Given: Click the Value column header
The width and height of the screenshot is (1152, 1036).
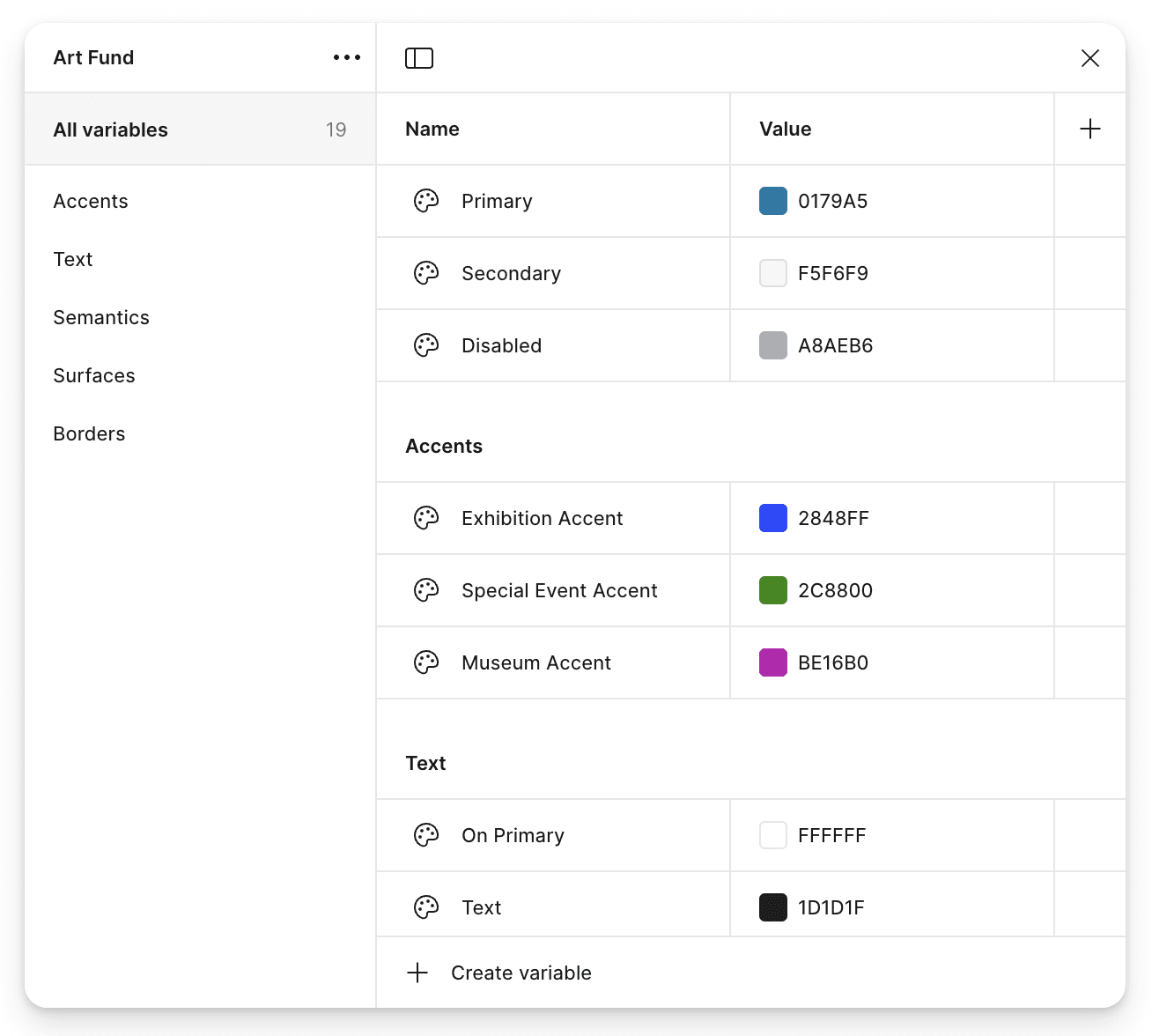Looking at the screenshot, I should tap(786, 129).
